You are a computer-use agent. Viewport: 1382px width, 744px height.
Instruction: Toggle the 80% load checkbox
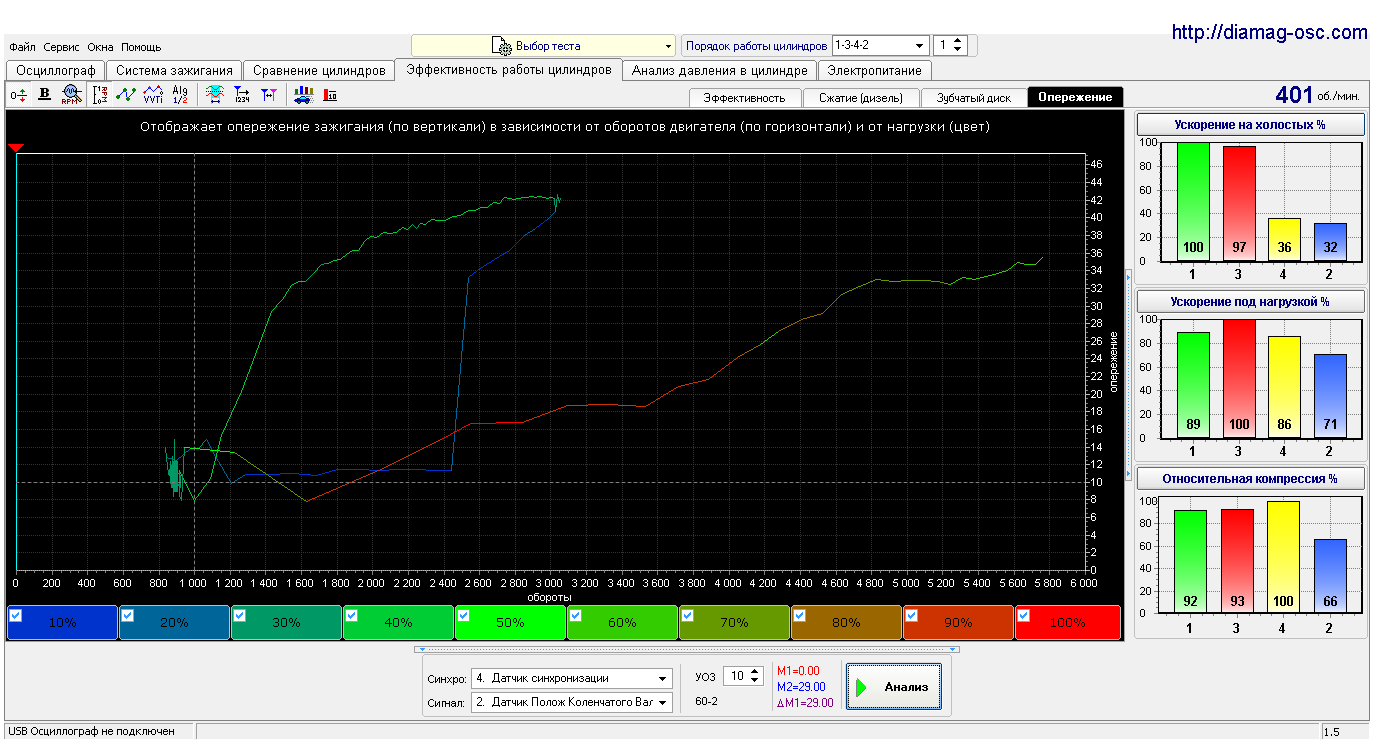pyautogui.click(x=799, y=616)
